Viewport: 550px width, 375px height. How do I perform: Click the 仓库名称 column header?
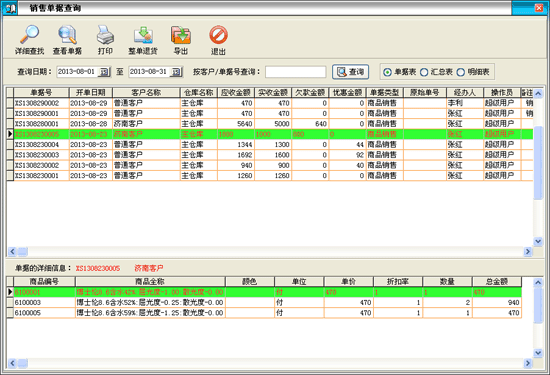click(199, 93)
